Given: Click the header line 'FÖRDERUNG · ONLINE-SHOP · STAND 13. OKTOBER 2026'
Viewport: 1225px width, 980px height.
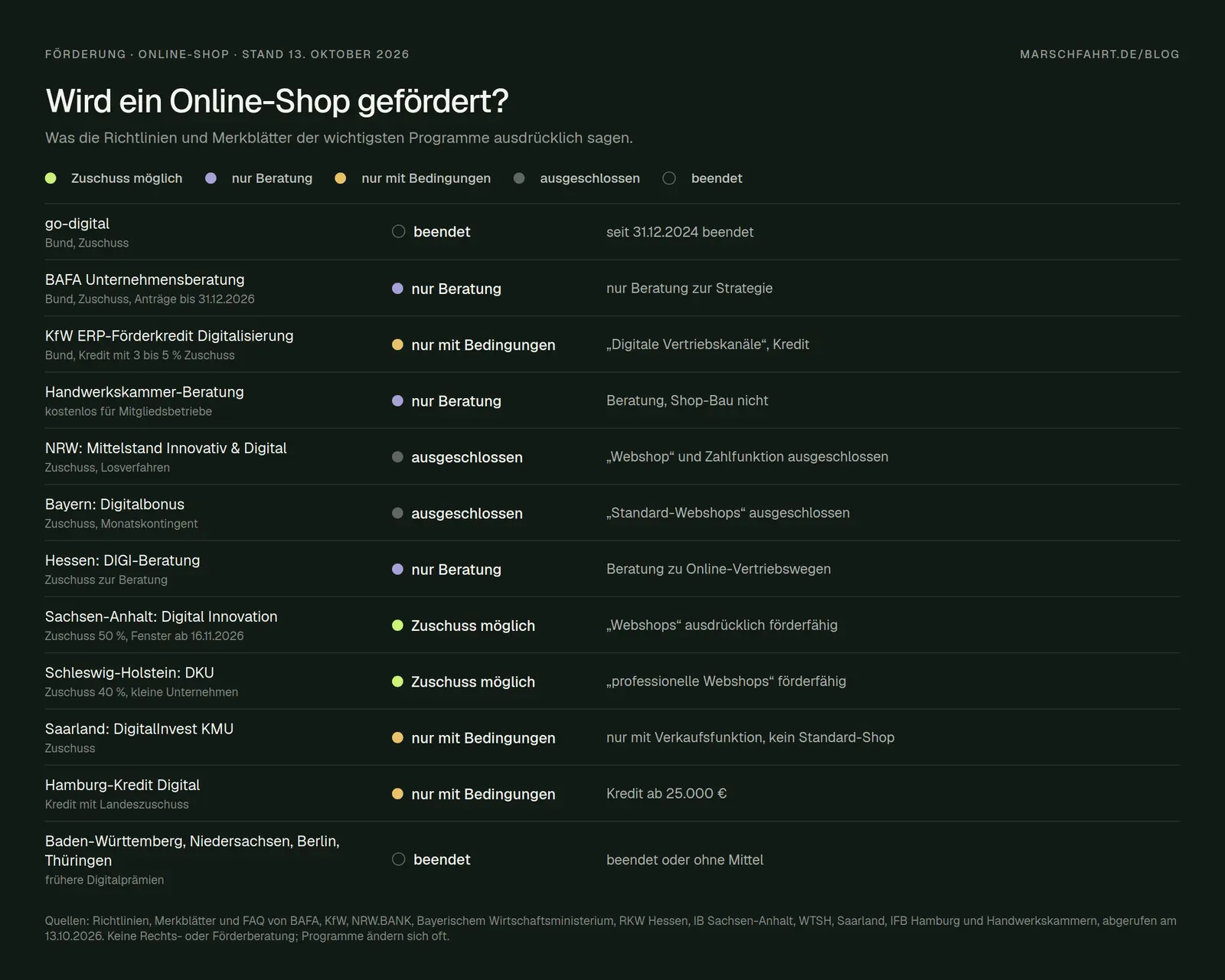Looking at the screenshot, I should click(x=227, y=54).
